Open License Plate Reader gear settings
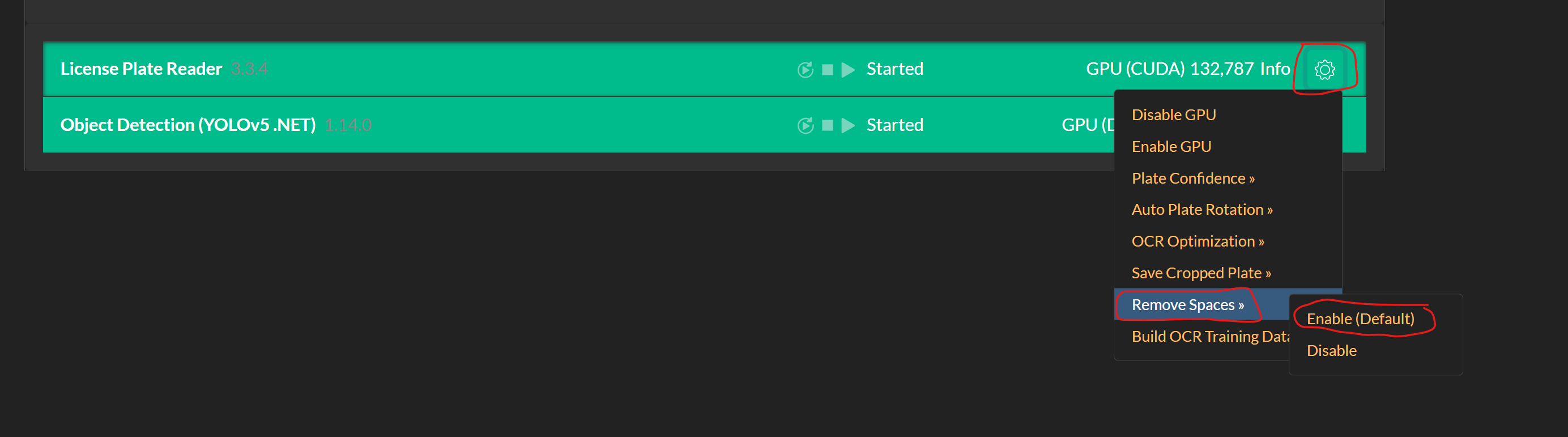This screenshot has width=1568, height=437. [x=1324, y=70]
